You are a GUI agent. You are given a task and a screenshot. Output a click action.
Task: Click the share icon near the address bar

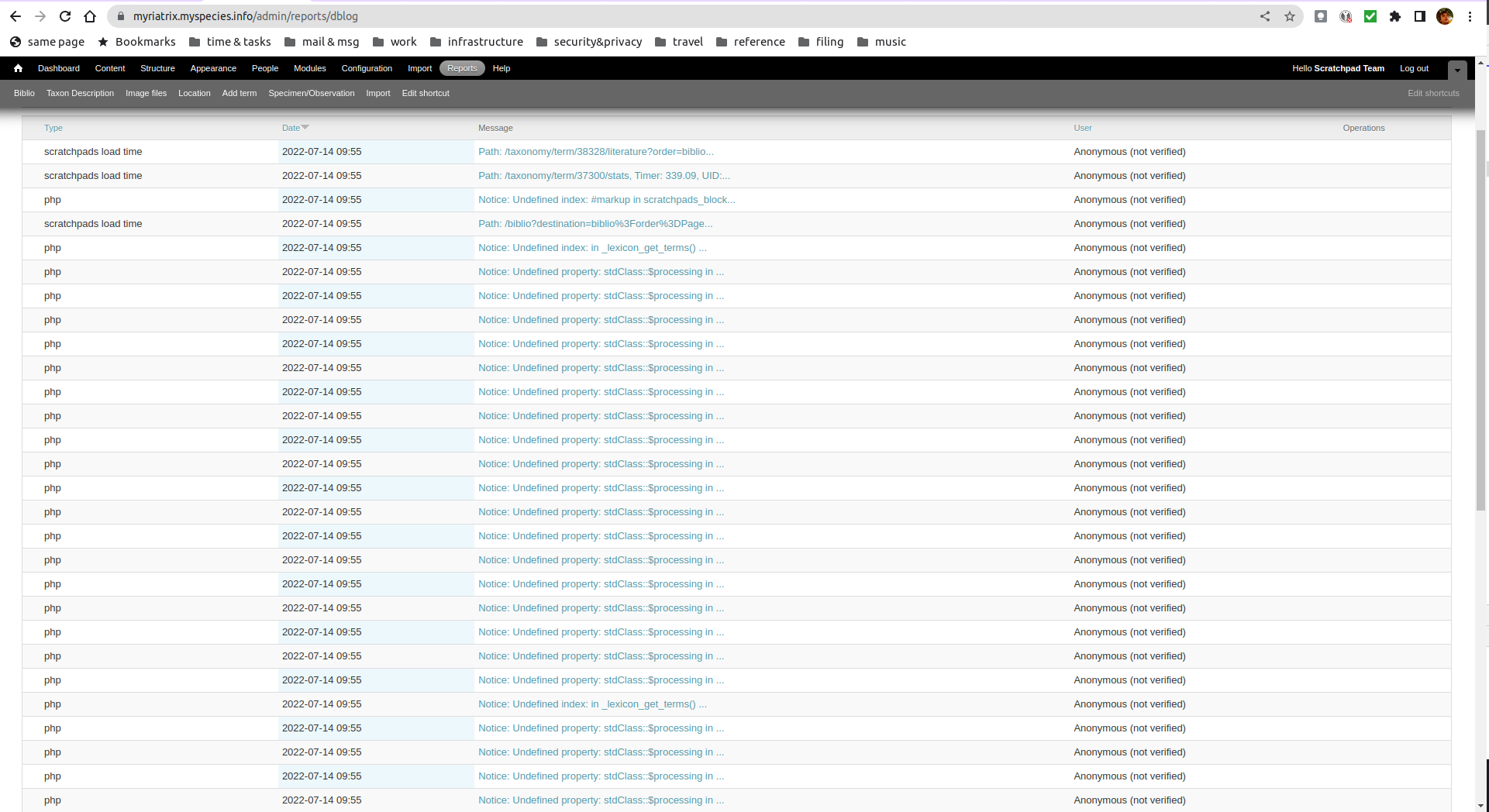tap(1265, 15)
